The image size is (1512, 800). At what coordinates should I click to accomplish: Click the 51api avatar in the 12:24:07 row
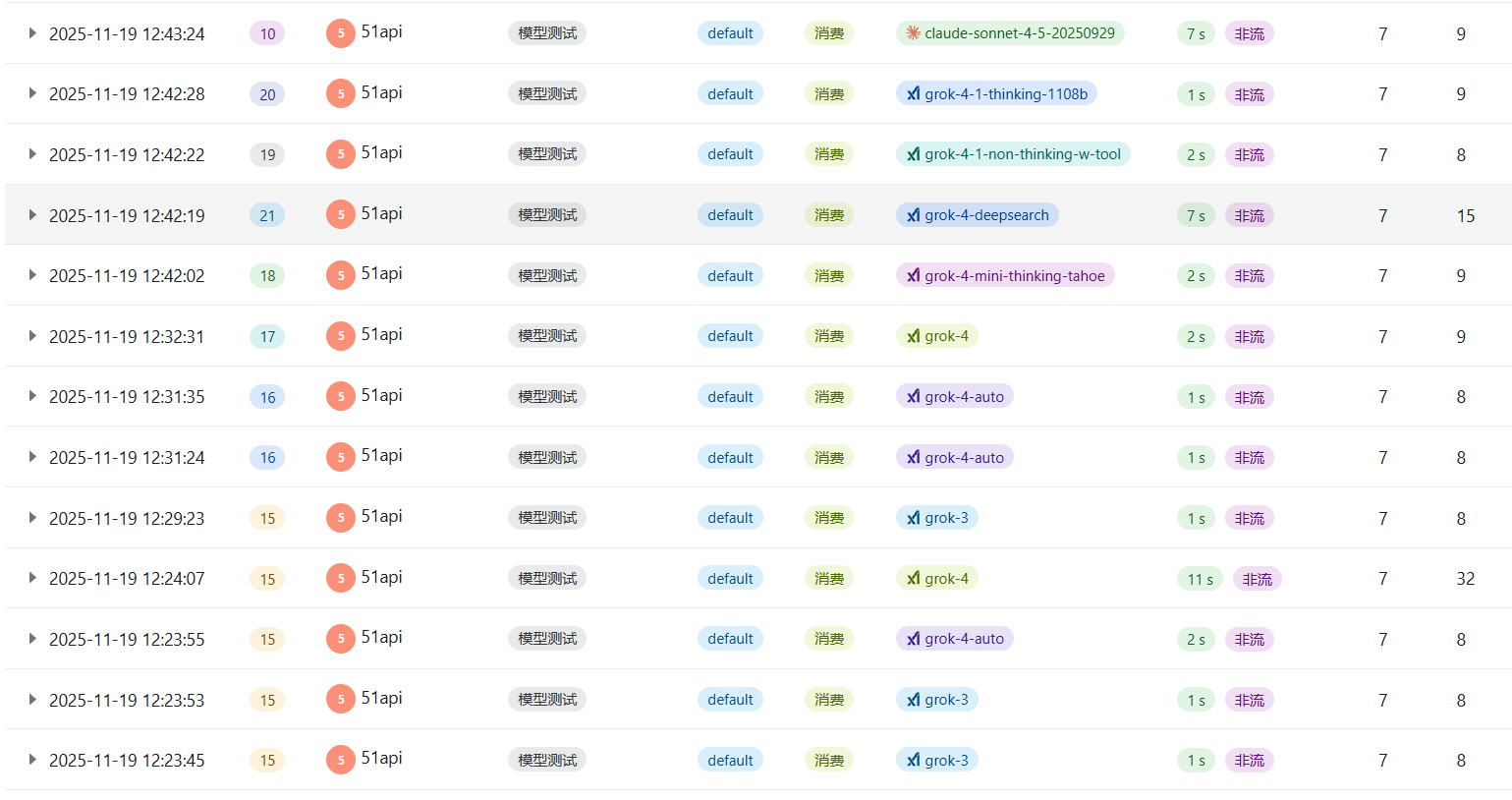pyautogui.click(x=340, y=579)
